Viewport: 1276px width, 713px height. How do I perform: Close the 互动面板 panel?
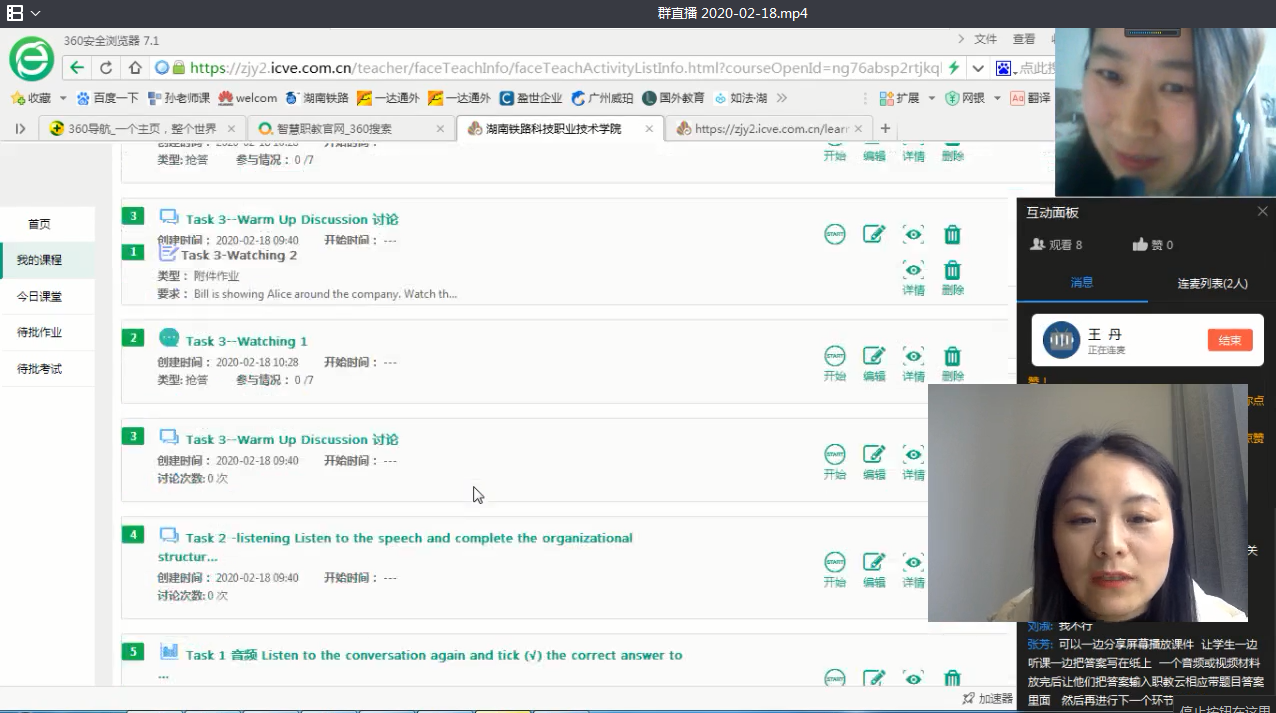[x=1262, y=212]
